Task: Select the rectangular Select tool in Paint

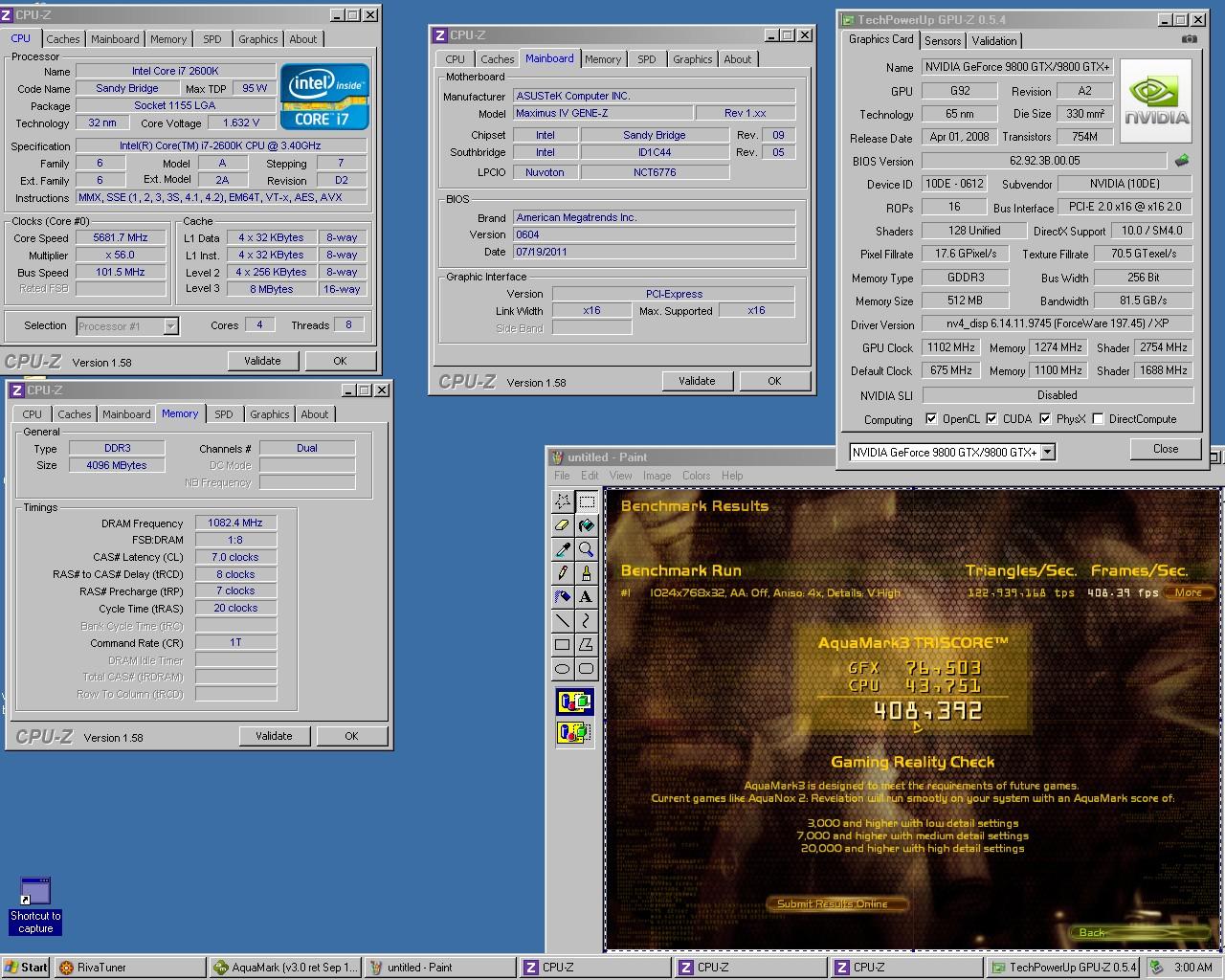Action: coord(587,501)
